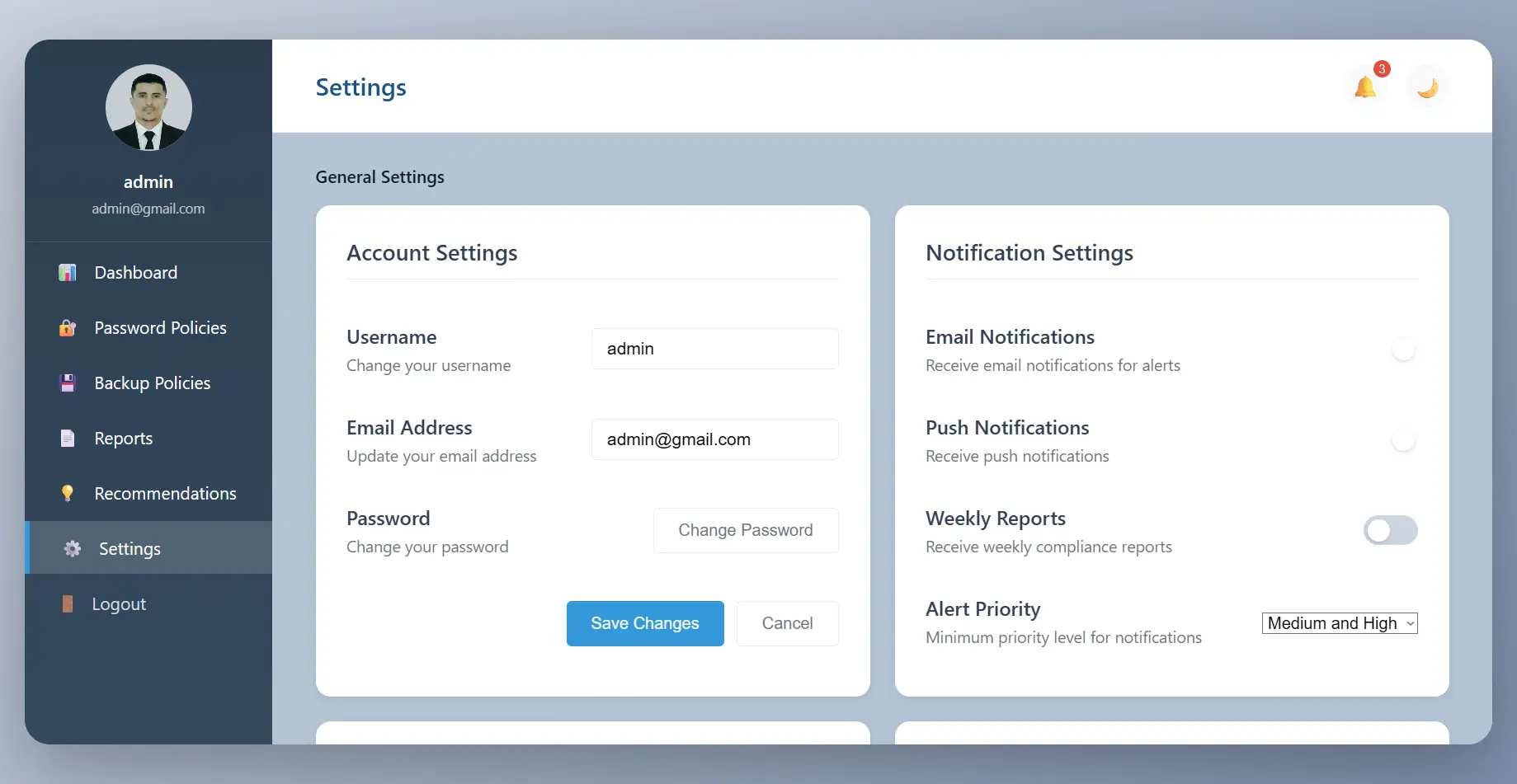Click the Password Policies lock icon
The image size is (1517, 784).
pos(68,328)
